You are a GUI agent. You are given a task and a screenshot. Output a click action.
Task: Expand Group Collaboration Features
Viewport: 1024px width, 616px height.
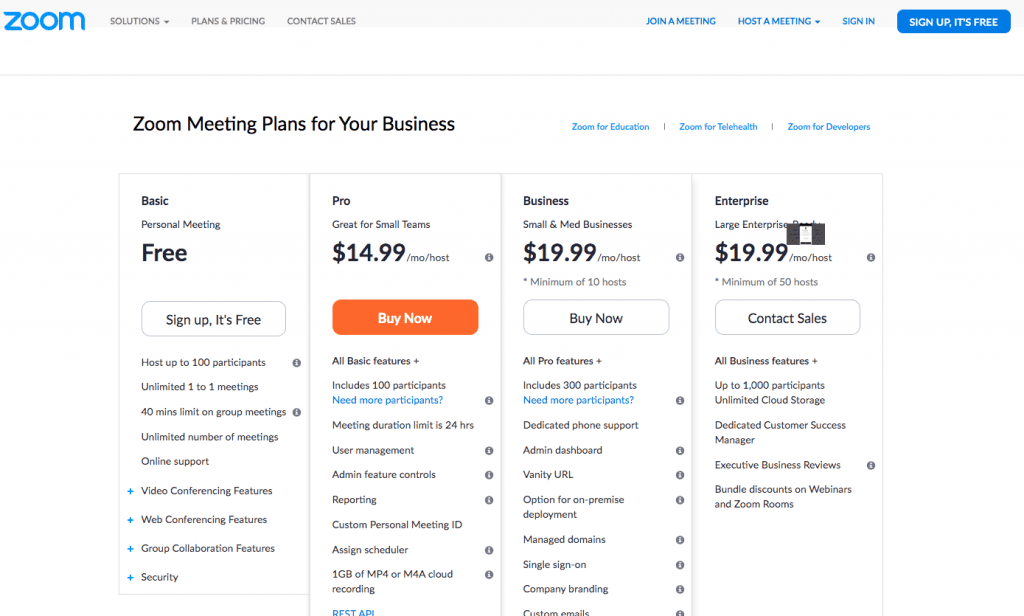point(207,548)
